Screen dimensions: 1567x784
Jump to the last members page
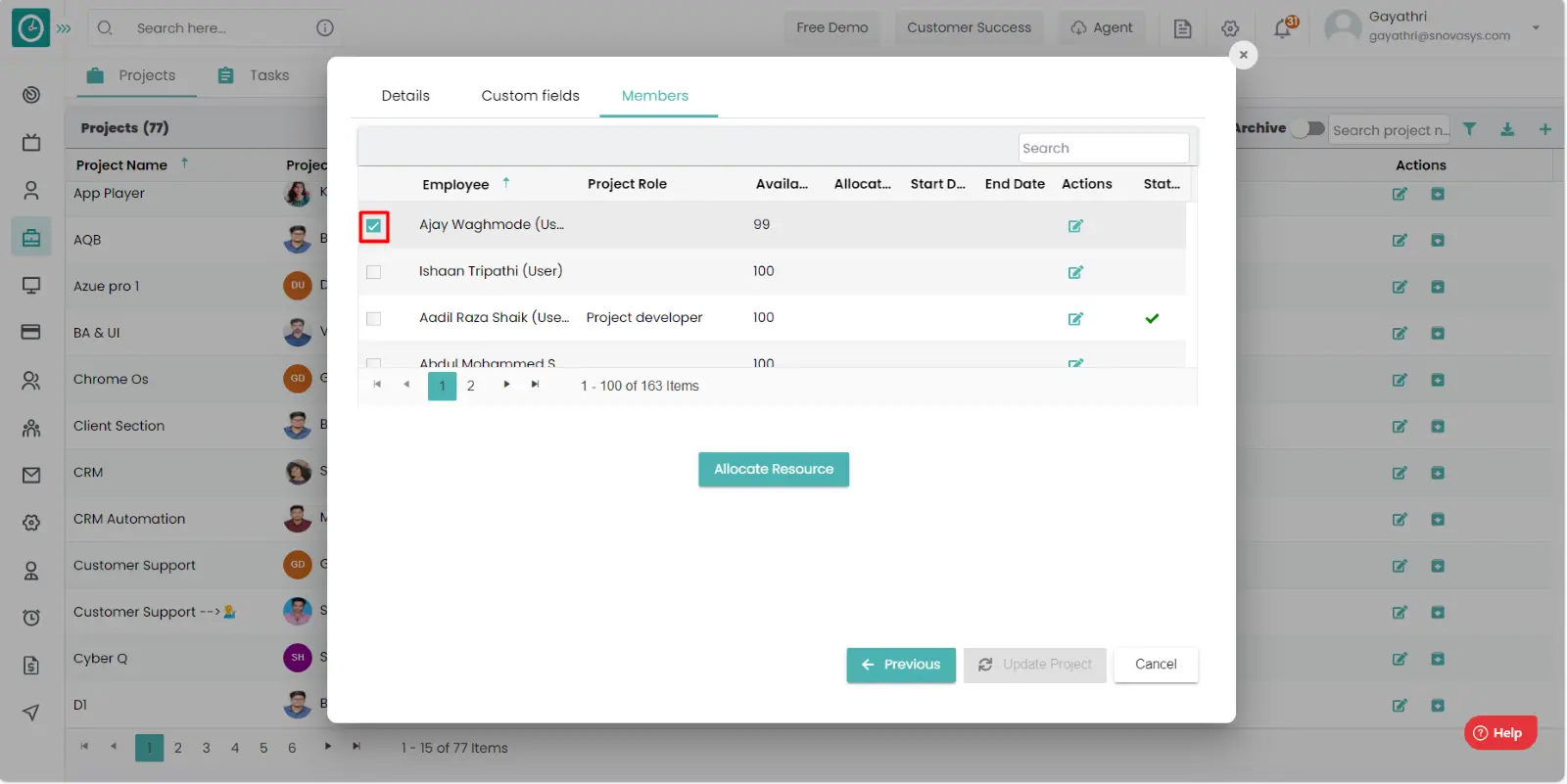[x=535, y=385]
